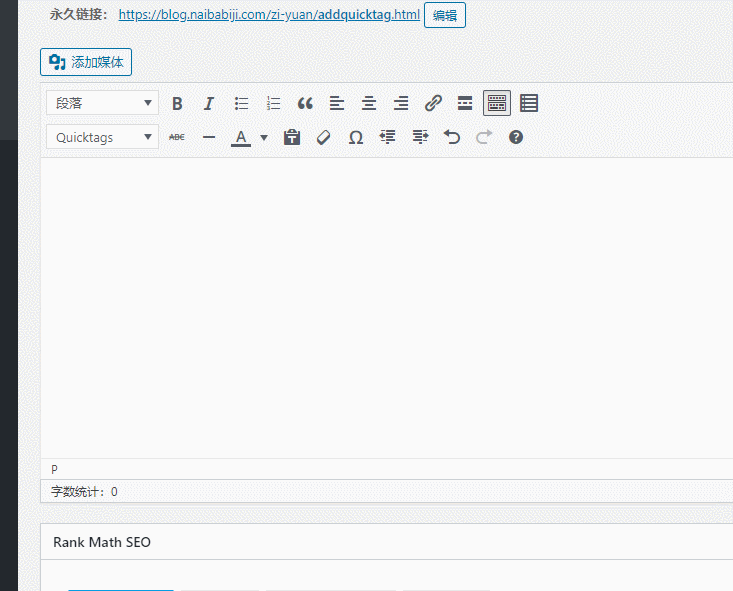
Task: Insert Read More tag
Action: pyautogui.click(x=465, y=103)
